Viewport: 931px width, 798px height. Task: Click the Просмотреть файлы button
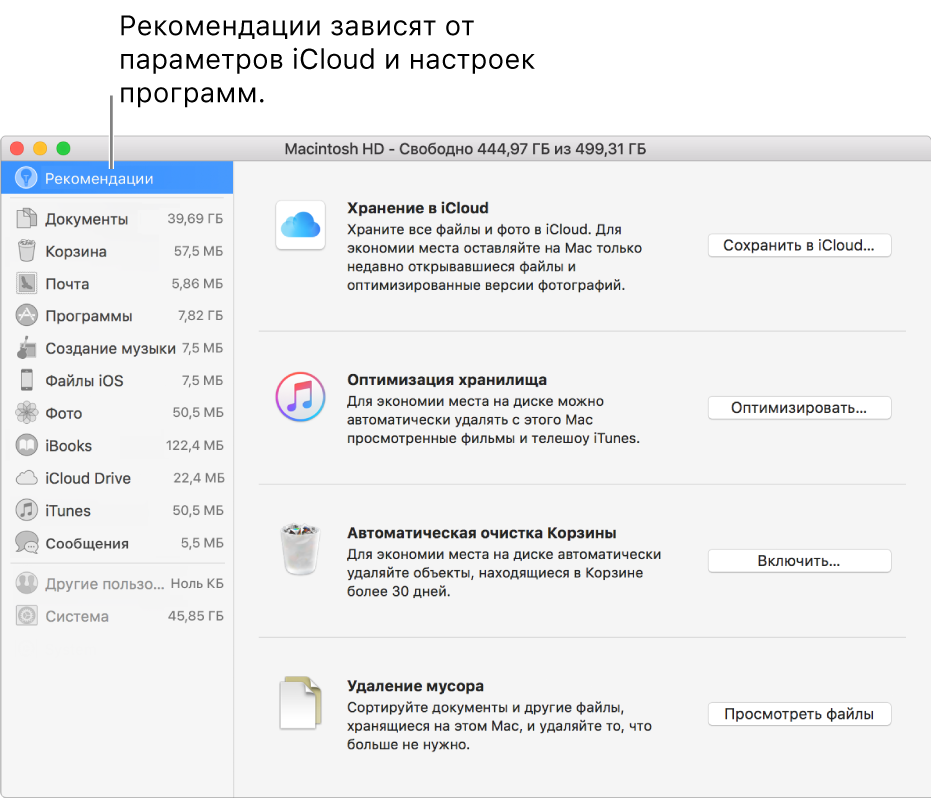799,714
